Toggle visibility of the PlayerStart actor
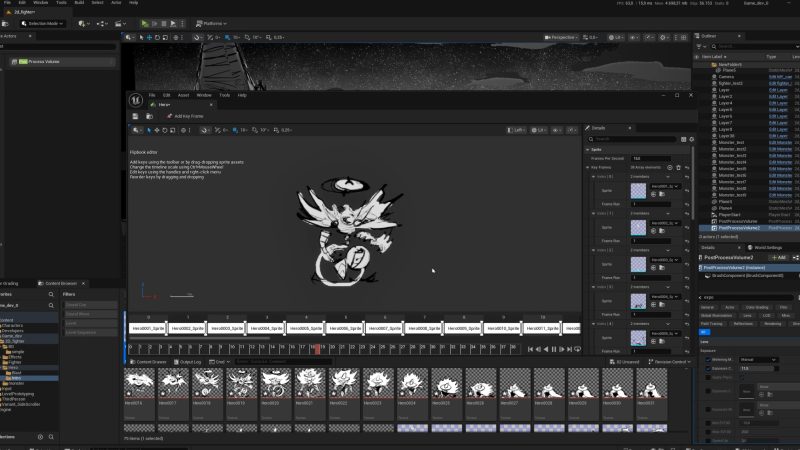The image size is (800, 450). 699,214
